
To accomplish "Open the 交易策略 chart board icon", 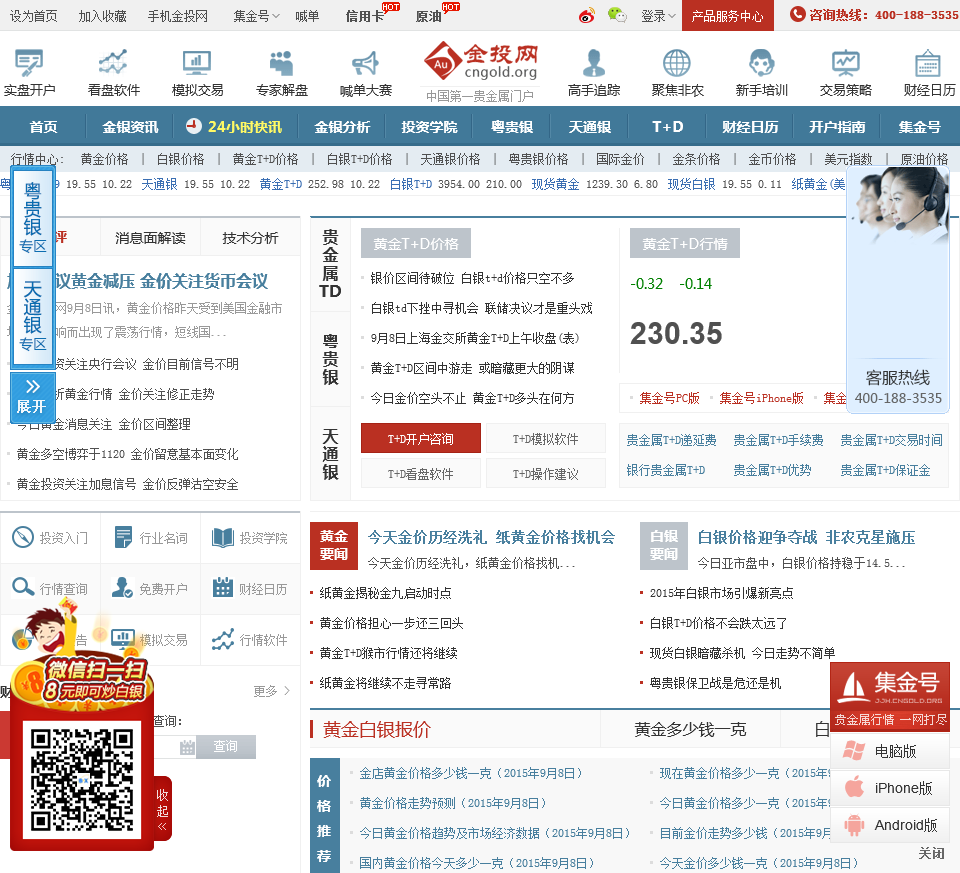I will tap(846, 62).
